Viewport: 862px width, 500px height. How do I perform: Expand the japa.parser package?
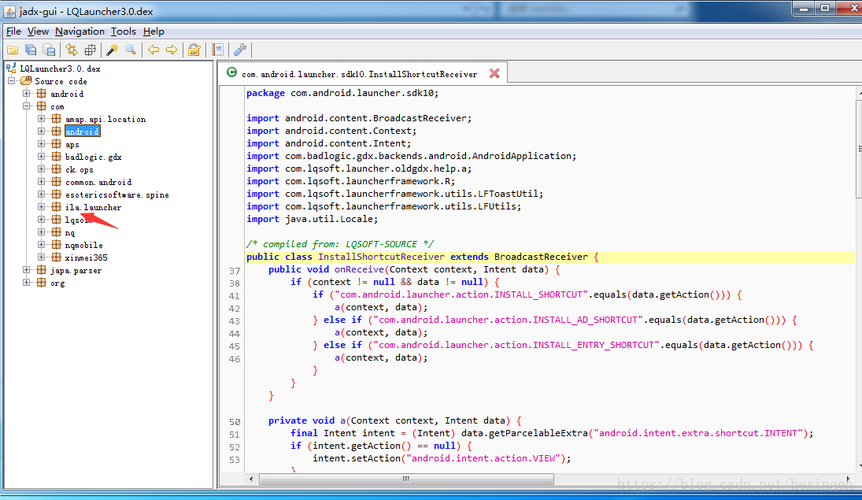(x=26, y=270)
